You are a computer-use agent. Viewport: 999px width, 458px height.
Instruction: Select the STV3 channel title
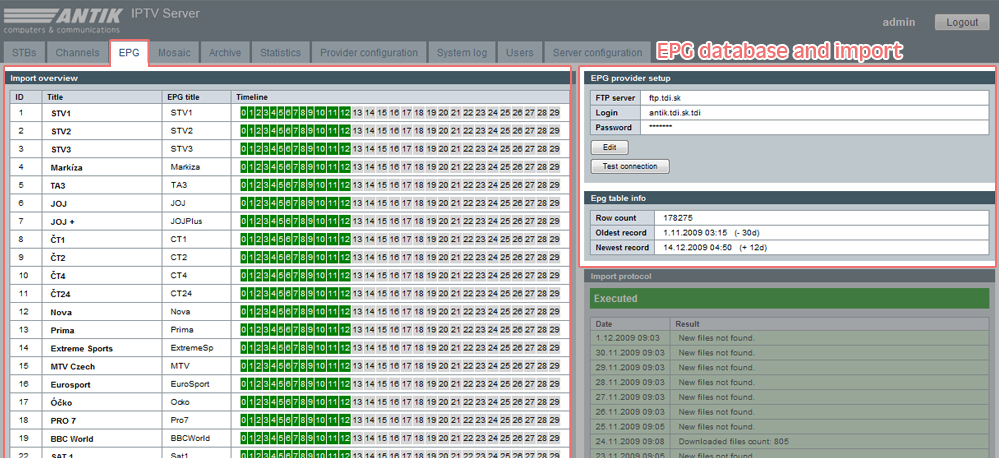(61, 149)
